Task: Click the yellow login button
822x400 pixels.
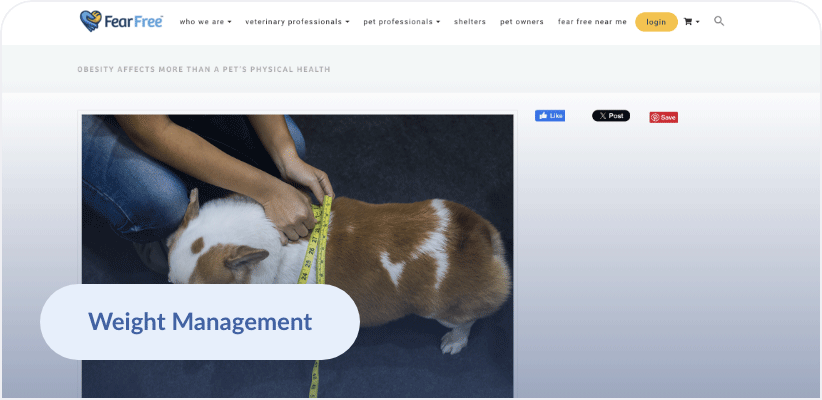Action: (x=656, y=22)
